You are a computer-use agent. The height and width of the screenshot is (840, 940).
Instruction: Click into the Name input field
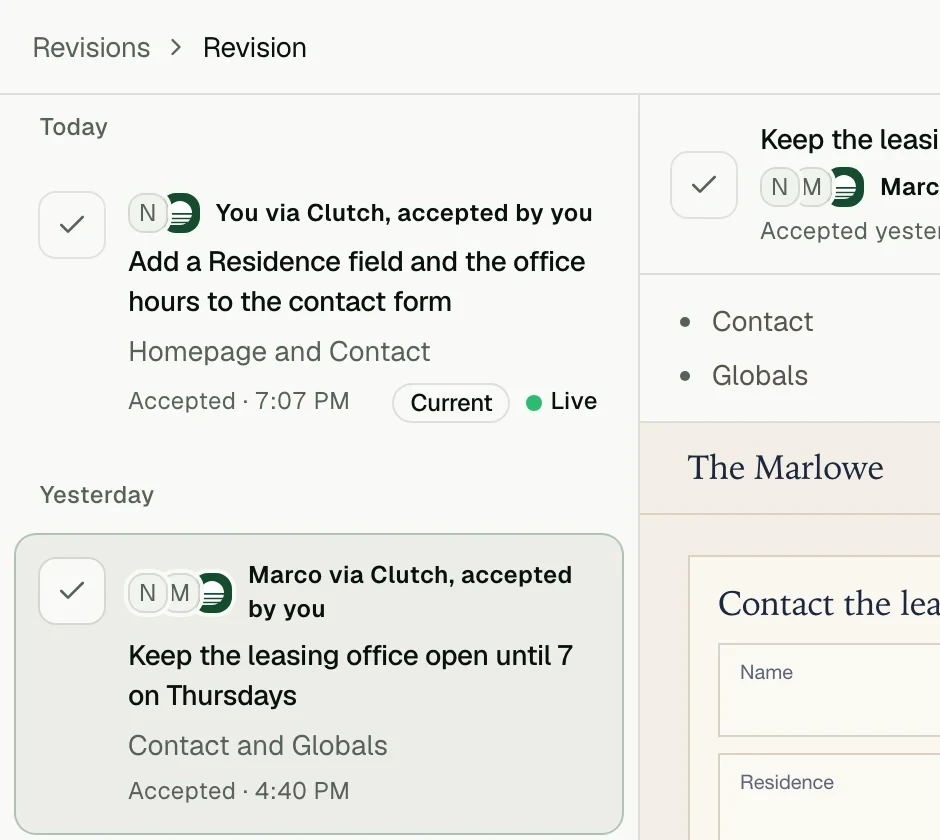click(830, 690)
